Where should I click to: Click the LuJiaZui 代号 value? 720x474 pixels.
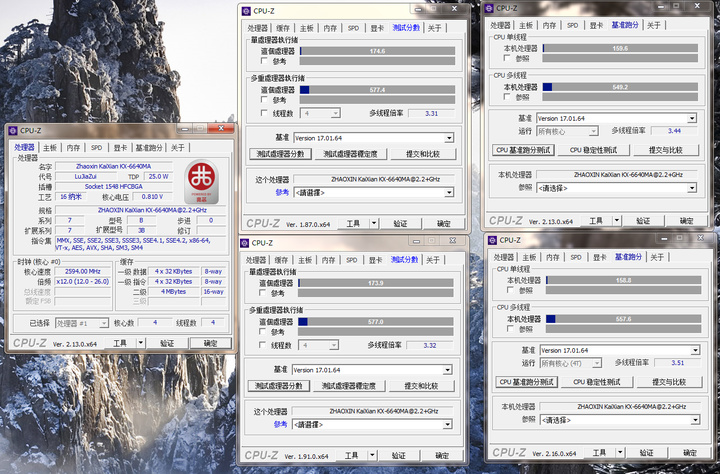point(86,176)
